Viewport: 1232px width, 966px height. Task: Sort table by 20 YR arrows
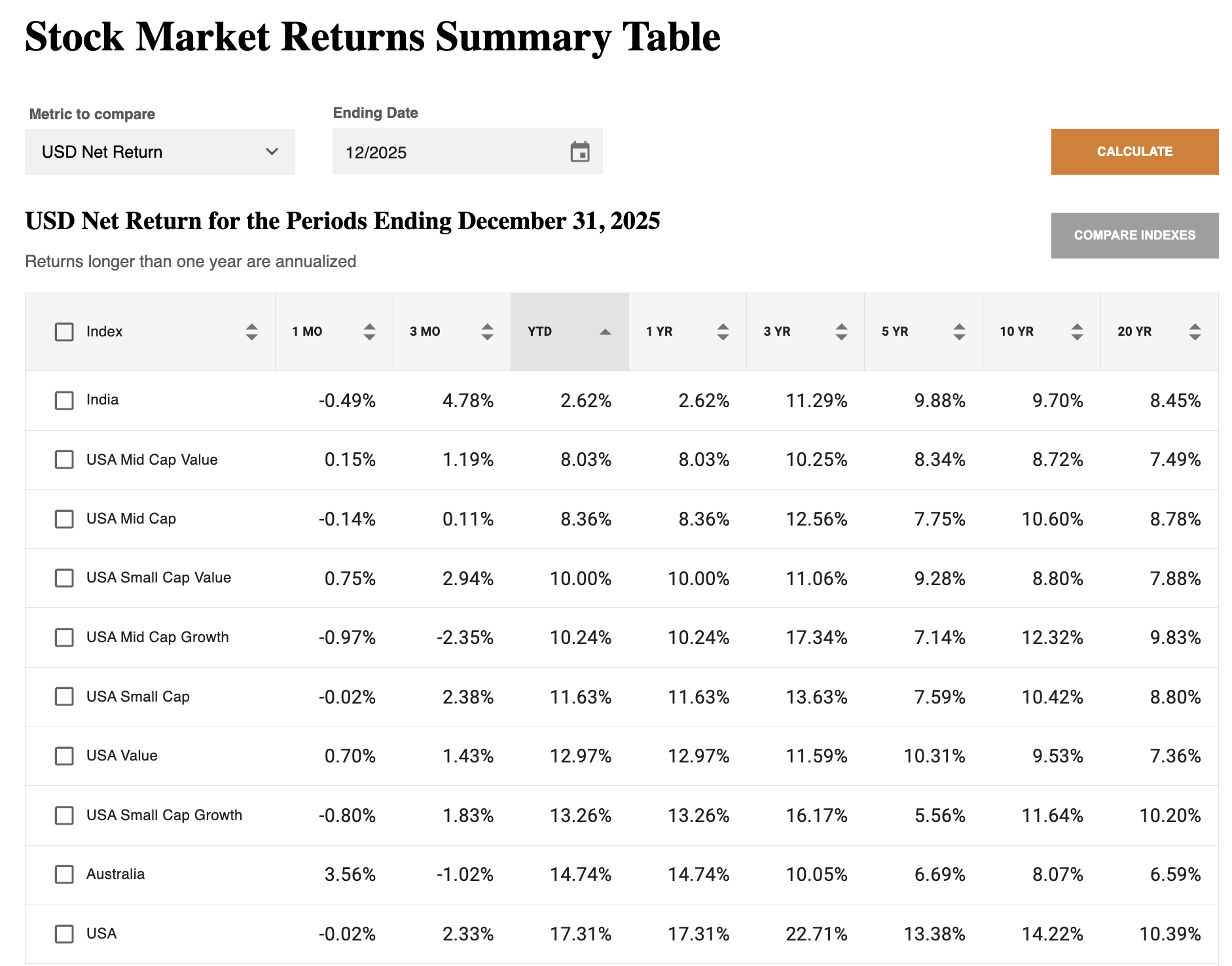click(x=1195, y=332)
